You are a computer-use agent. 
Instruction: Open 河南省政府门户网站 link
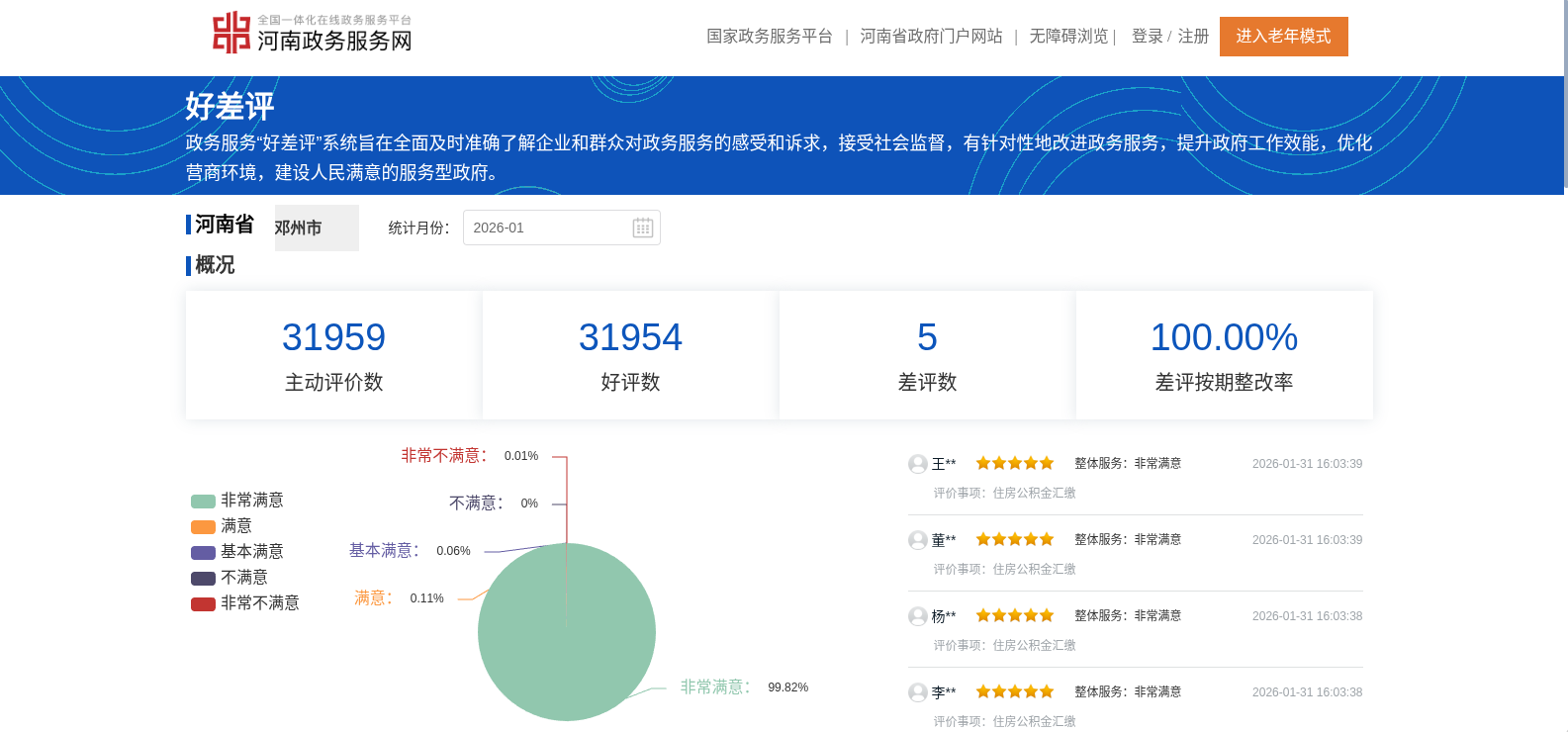point(931,37)
